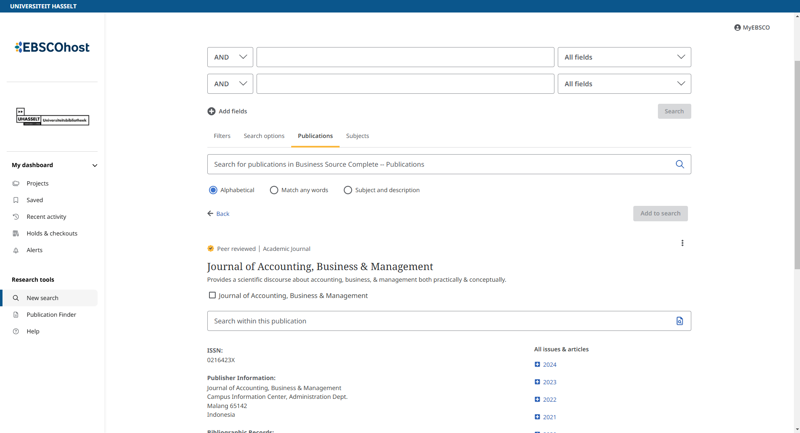Image resolution: width=800 pixels, height=433 pixels.
Task: Select the Match any words option
Action: [274, 190]
